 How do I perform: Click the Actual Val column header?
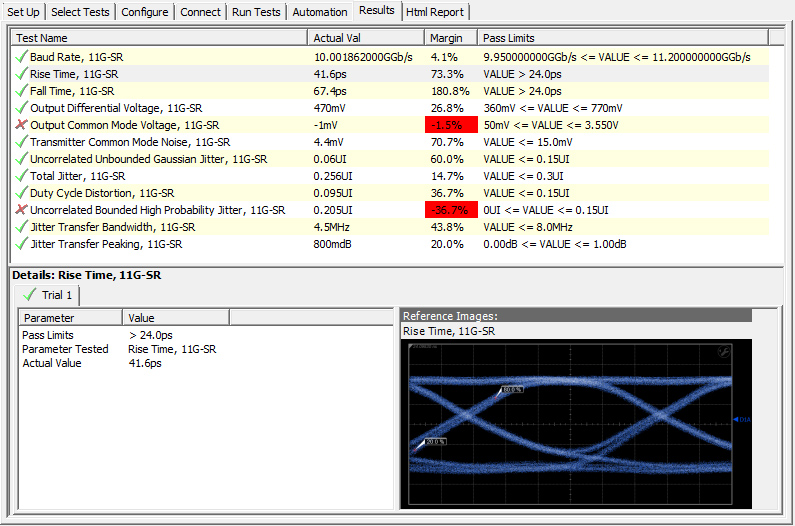coord(365,37)
